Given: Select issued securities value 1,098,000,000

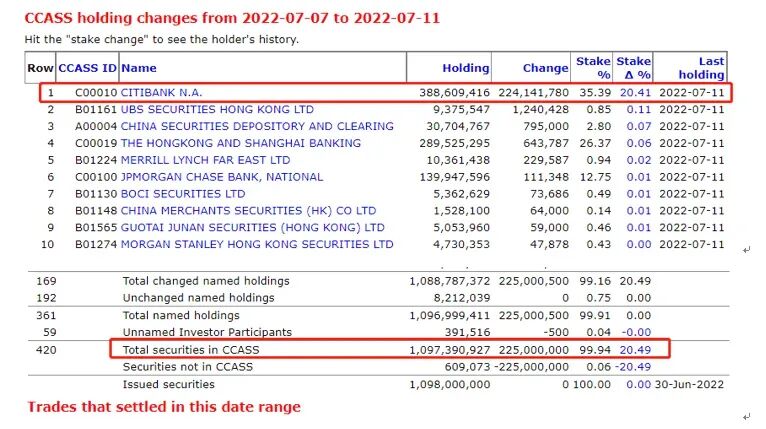Looking at the screenshot, I should click(449, 385).
